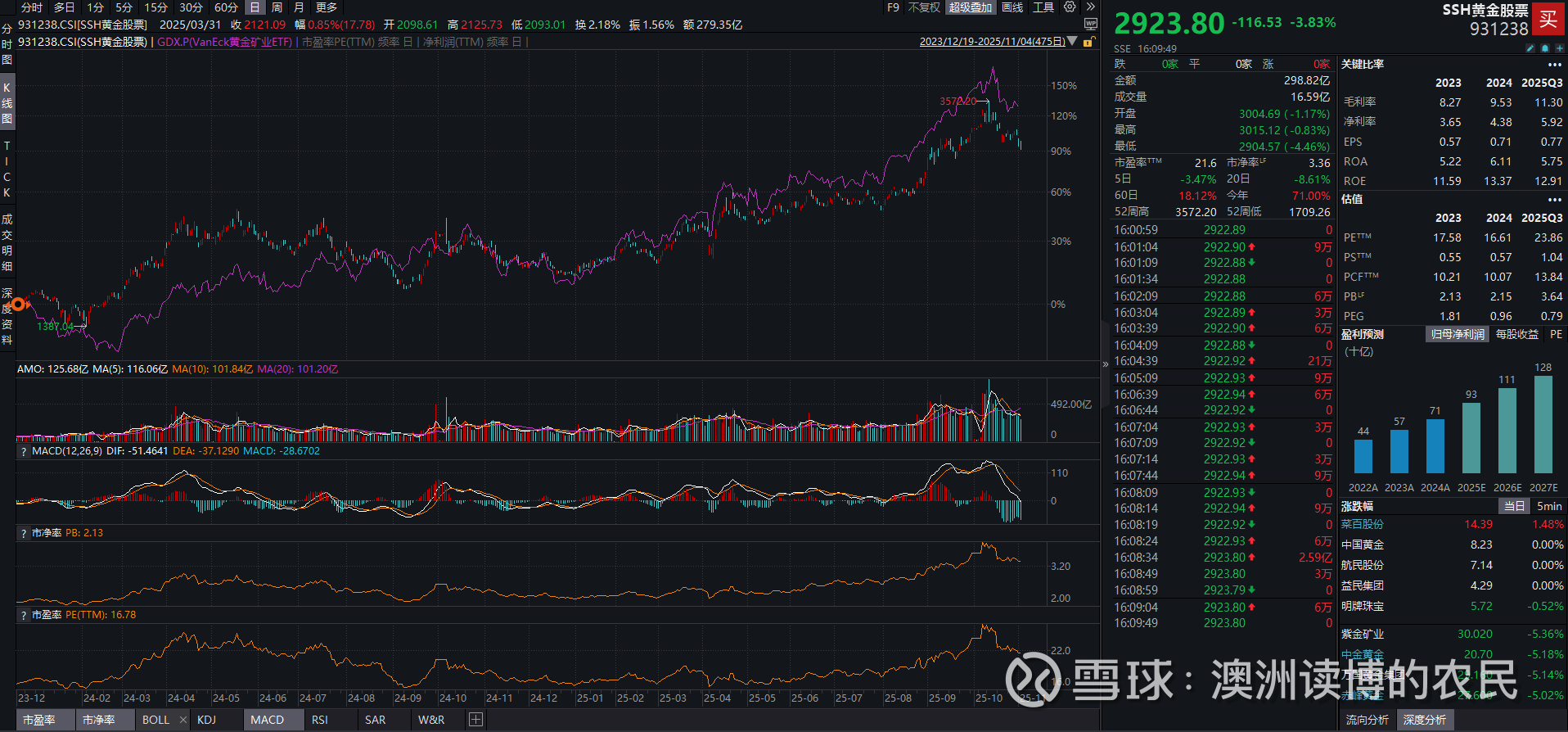Expand the 更多 time period menu
Viewport: 1568px width, 732px height.
point(327,7)
